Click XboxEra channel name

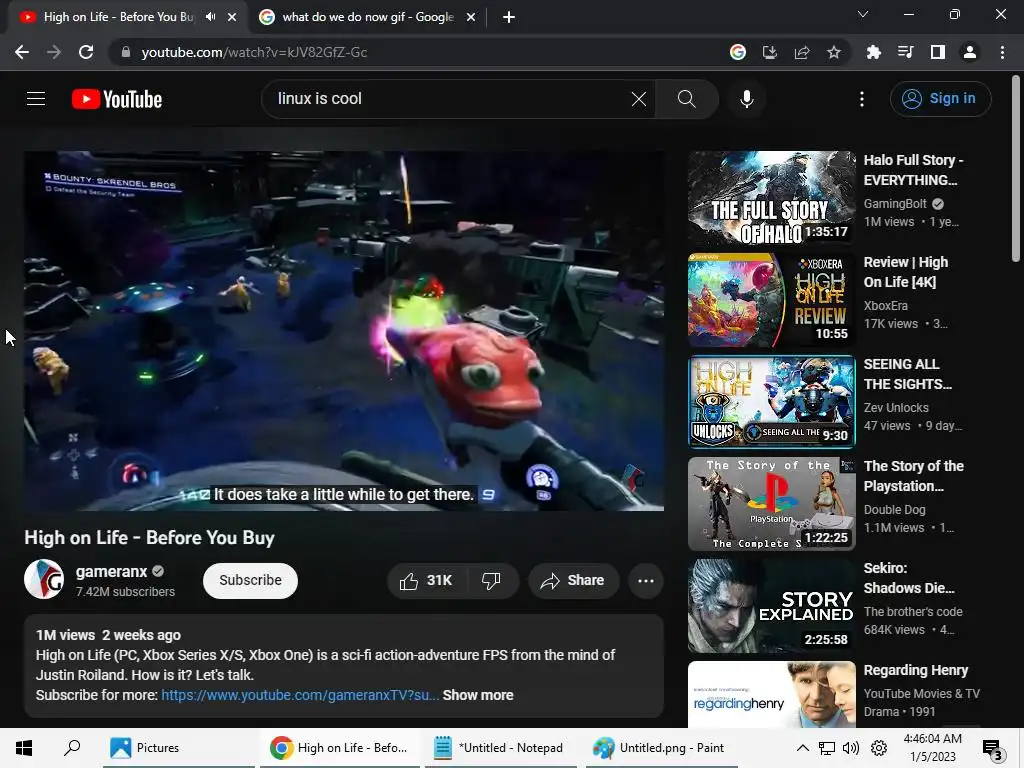886,306
